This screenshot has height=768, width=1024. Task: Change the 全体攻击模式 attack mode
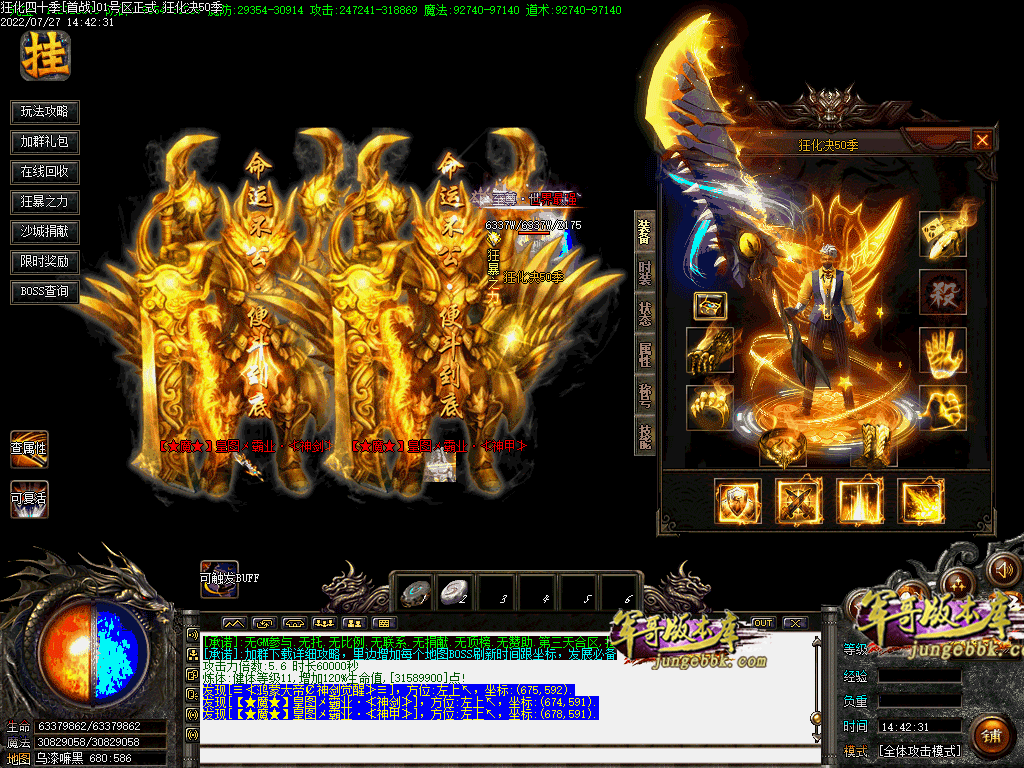pos(920,751)
